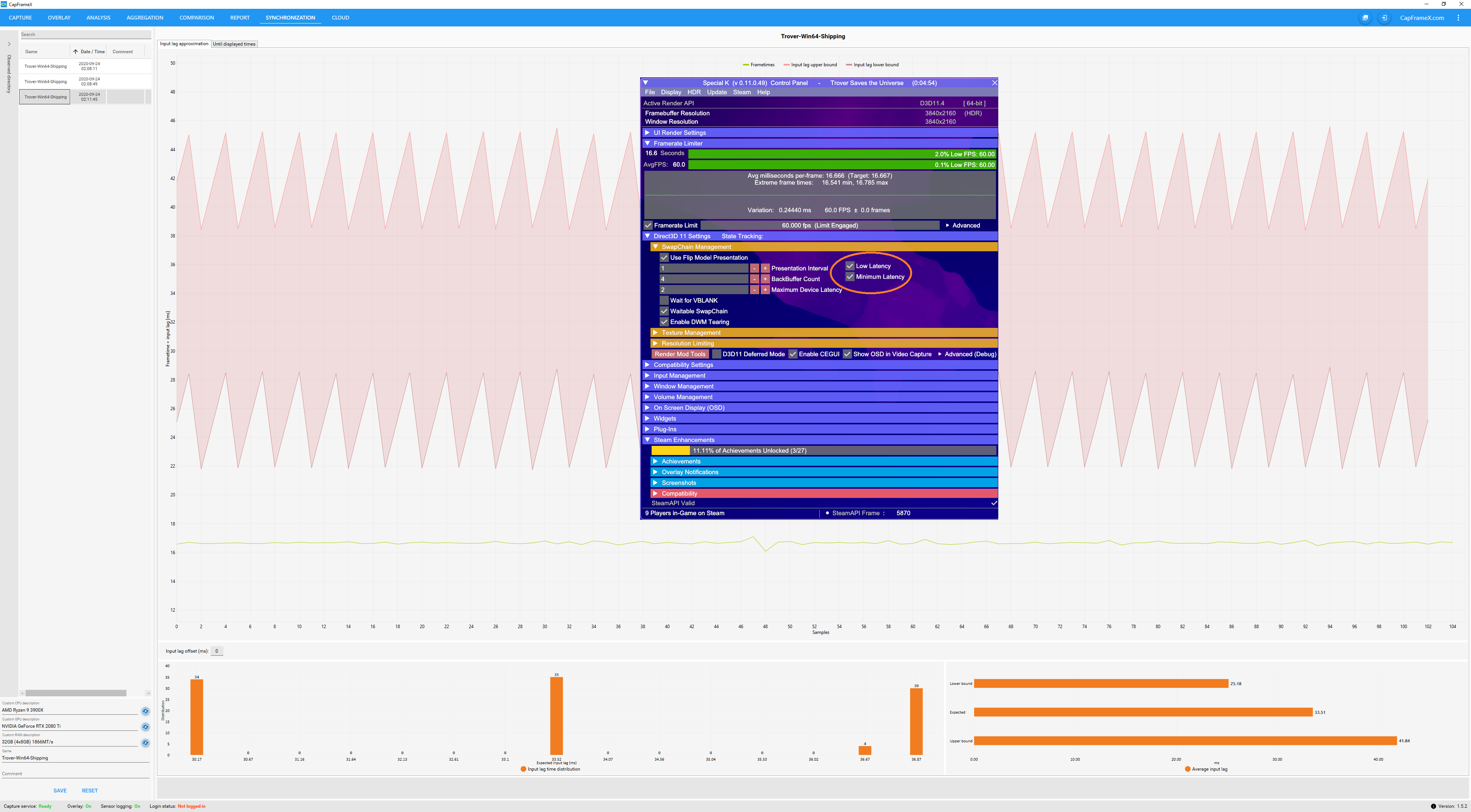The height and width of the screenshot is (812, 1471).
Task: Switch to the Analysis tab
Action: [98, 18]
